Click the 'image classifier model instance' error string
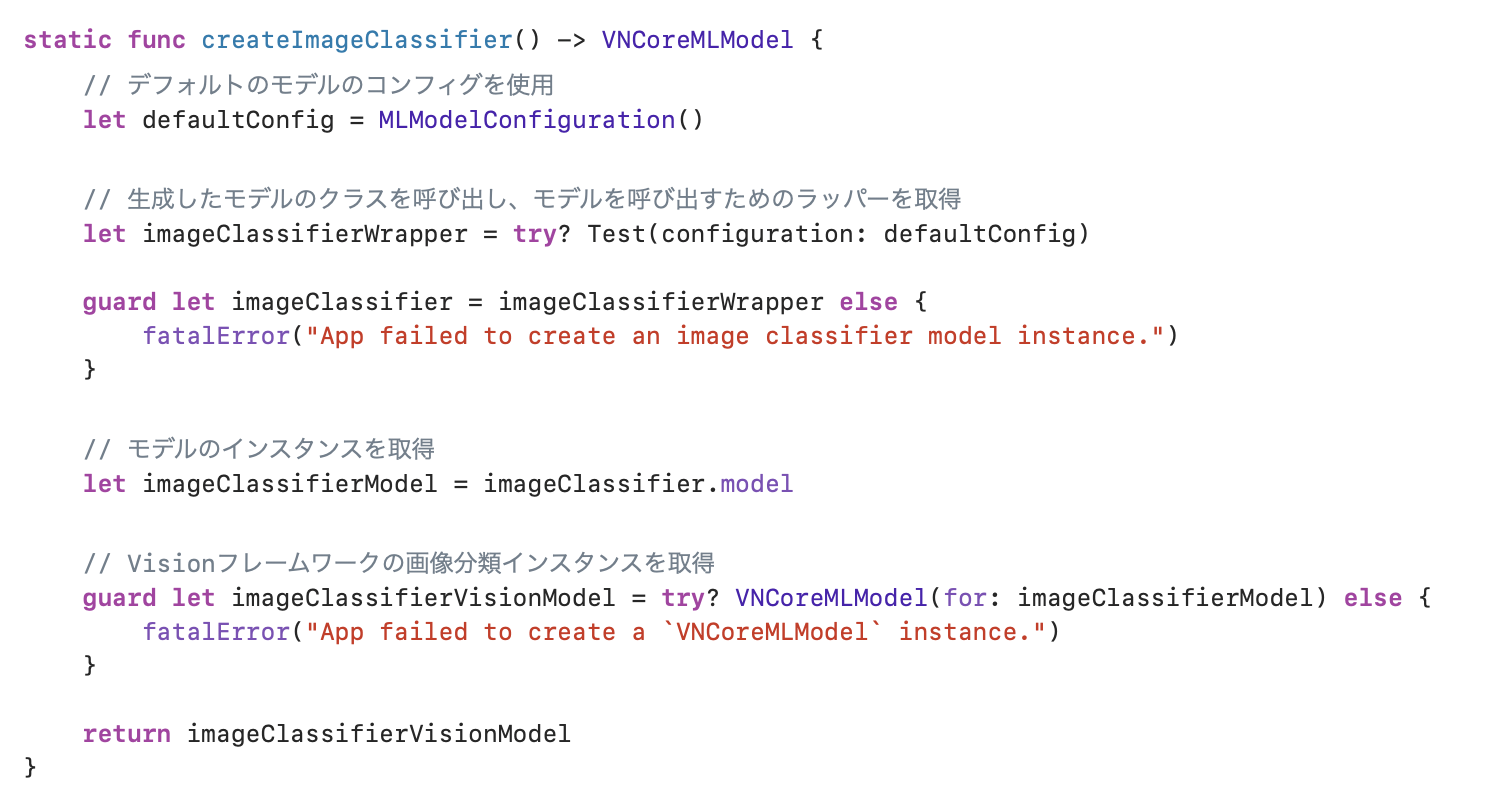Viewport: 1498px width, 808px height. [735, 336]
